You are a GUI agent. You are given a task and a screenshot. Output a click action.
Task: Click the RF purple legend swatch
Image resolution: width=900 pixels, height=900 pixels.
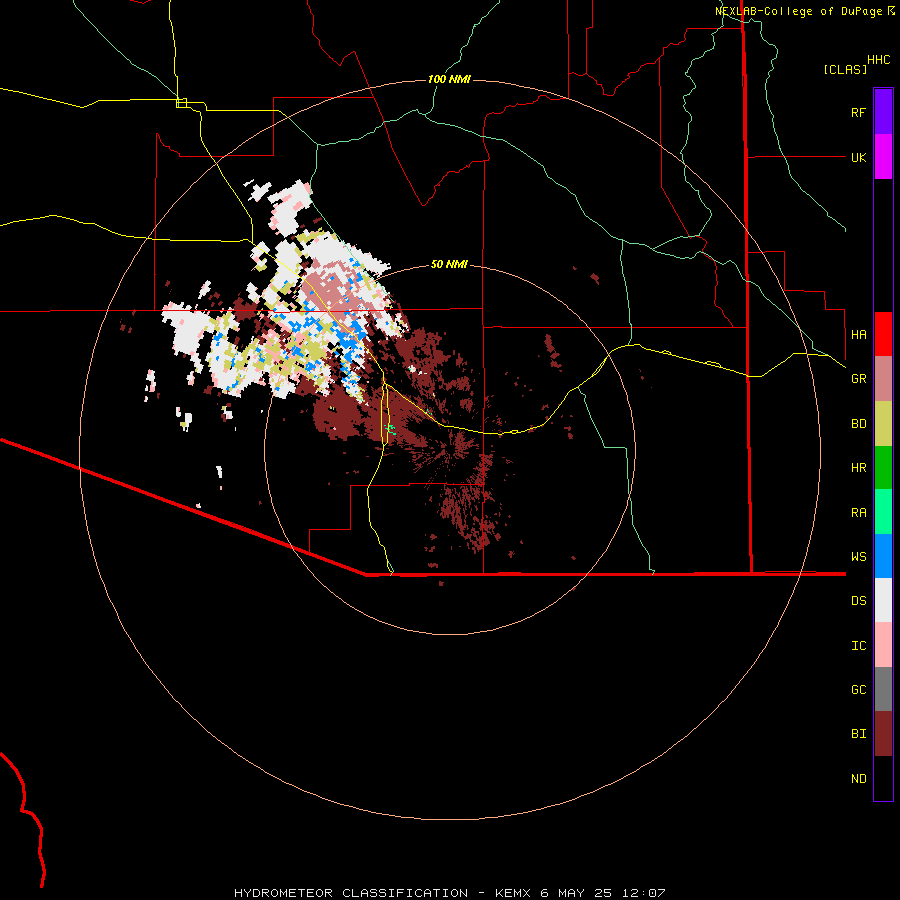(883, 112)
